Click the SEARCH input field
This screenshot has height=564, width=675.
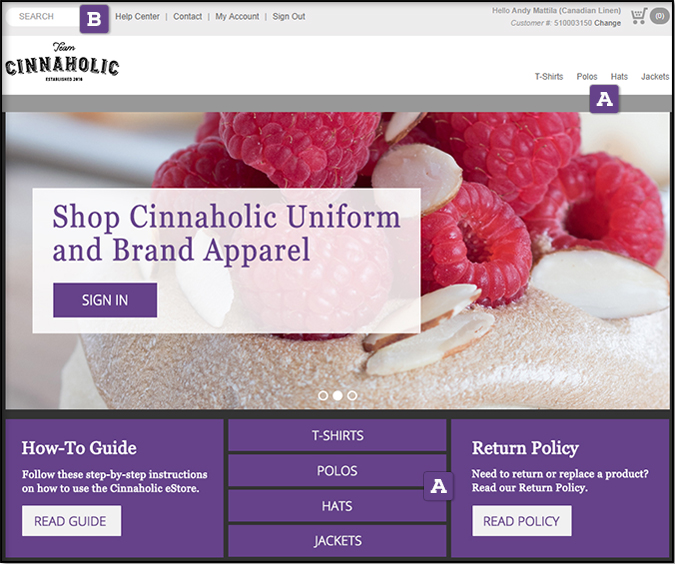43,17
